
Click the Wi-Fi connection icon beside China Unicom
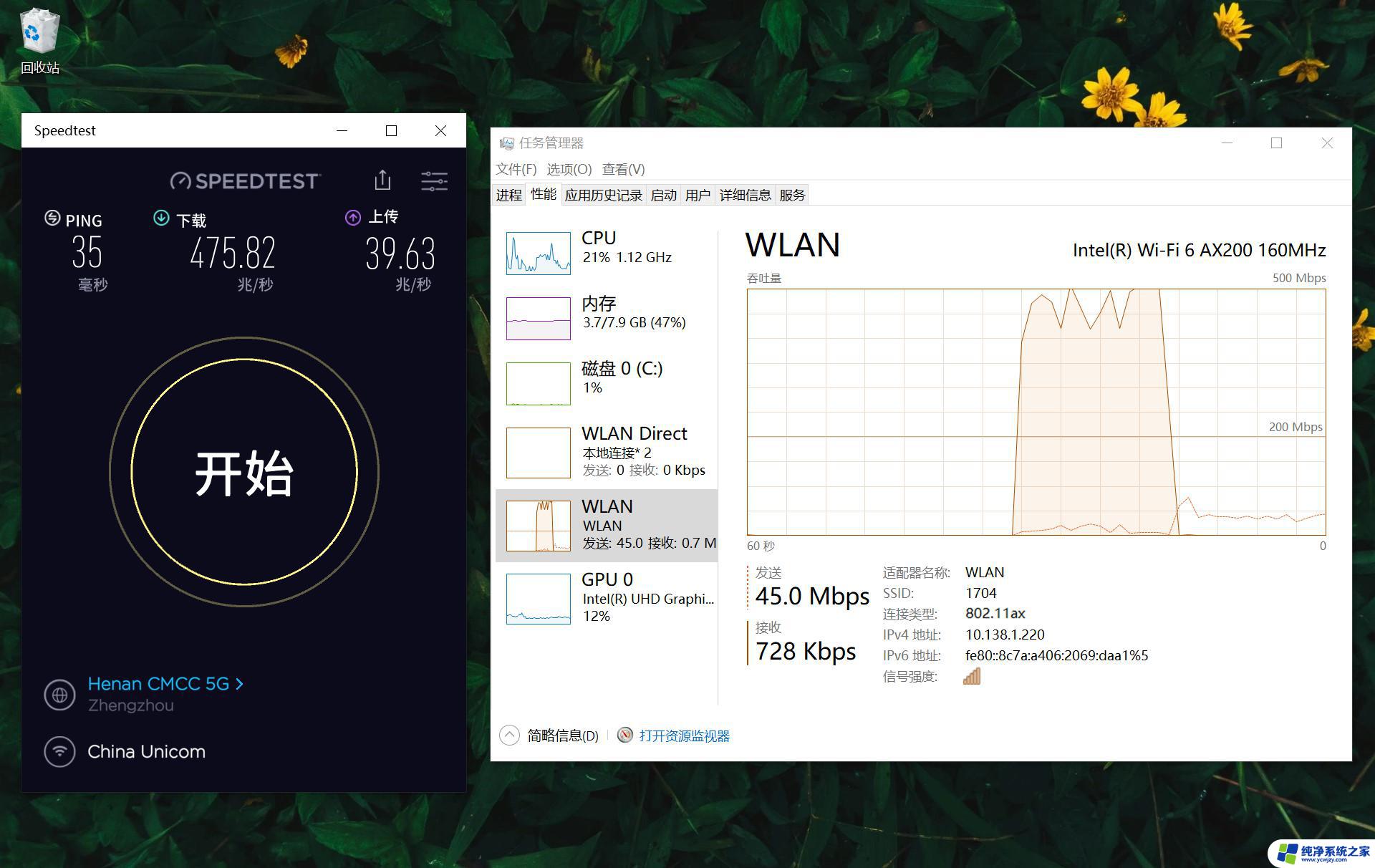pos(59,752)
